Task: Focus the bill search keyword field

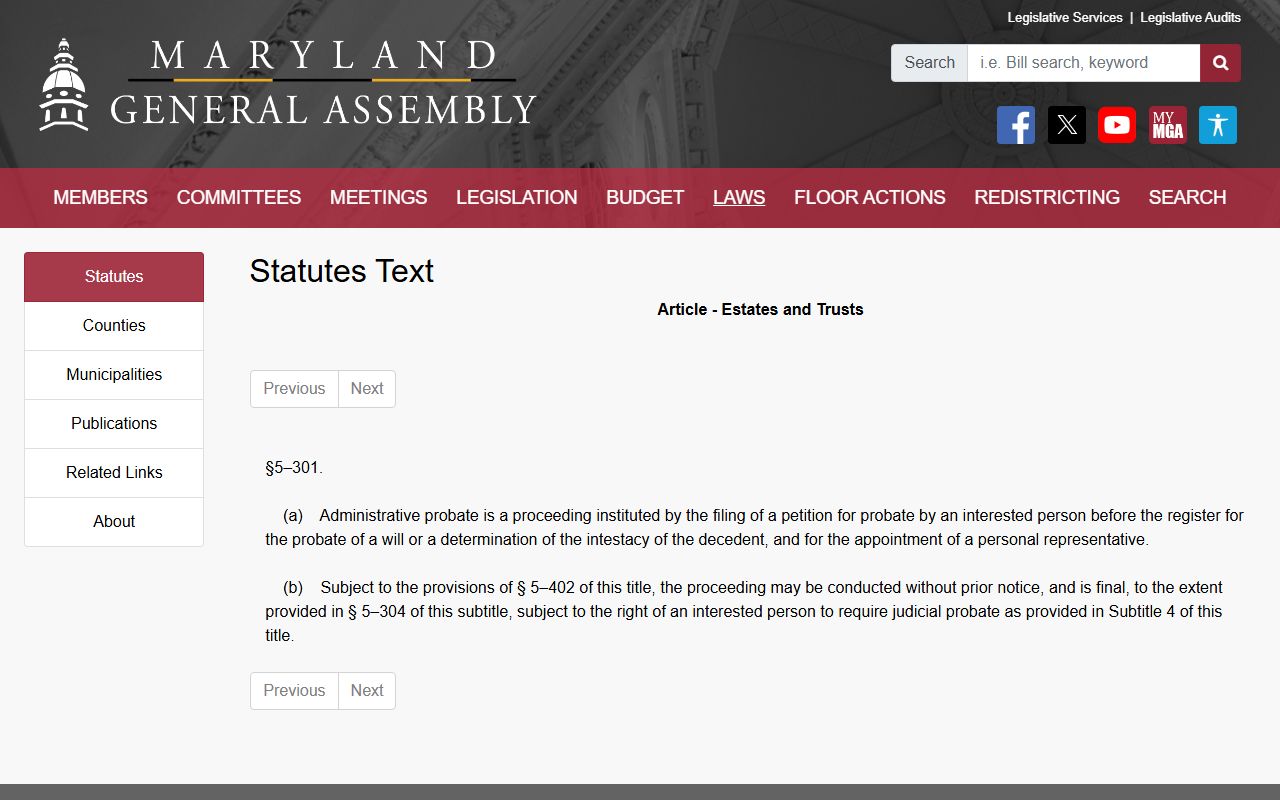Action: tap(1083, 63)
